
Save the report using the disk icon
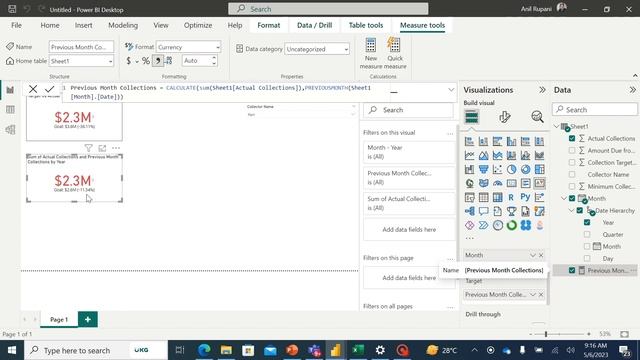click(12, 9)
